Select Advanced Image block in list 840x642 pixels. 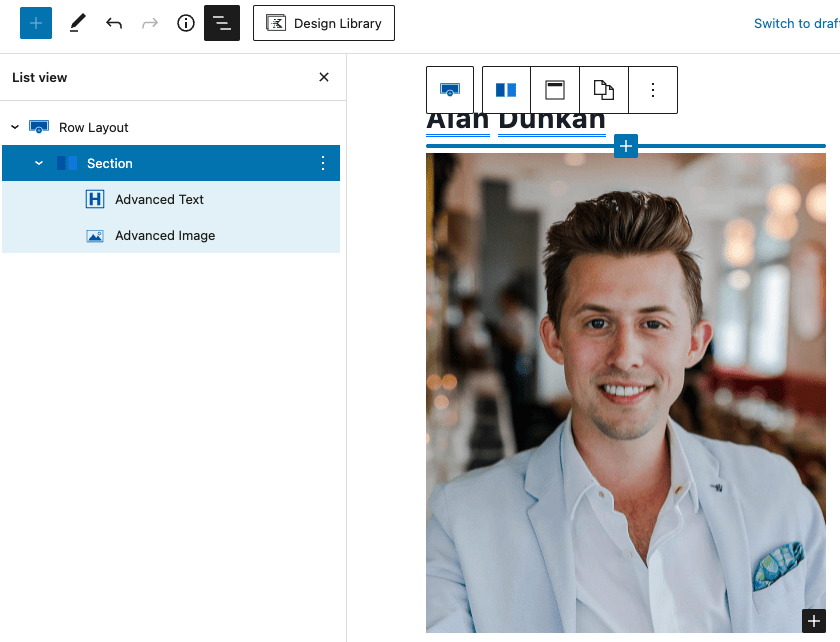point(165,235)
